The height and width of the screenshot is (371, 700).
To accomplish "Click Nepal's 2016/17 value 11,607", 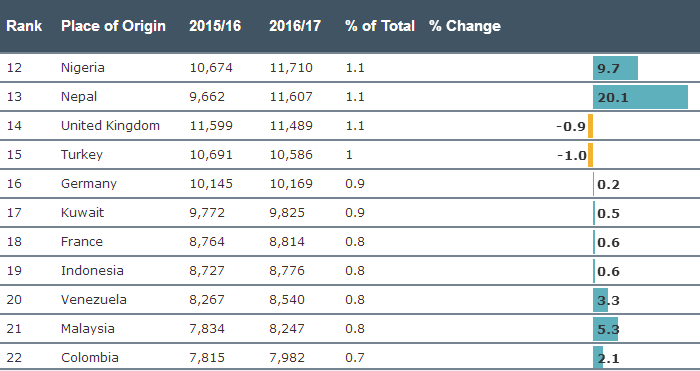I will [291, 97].
